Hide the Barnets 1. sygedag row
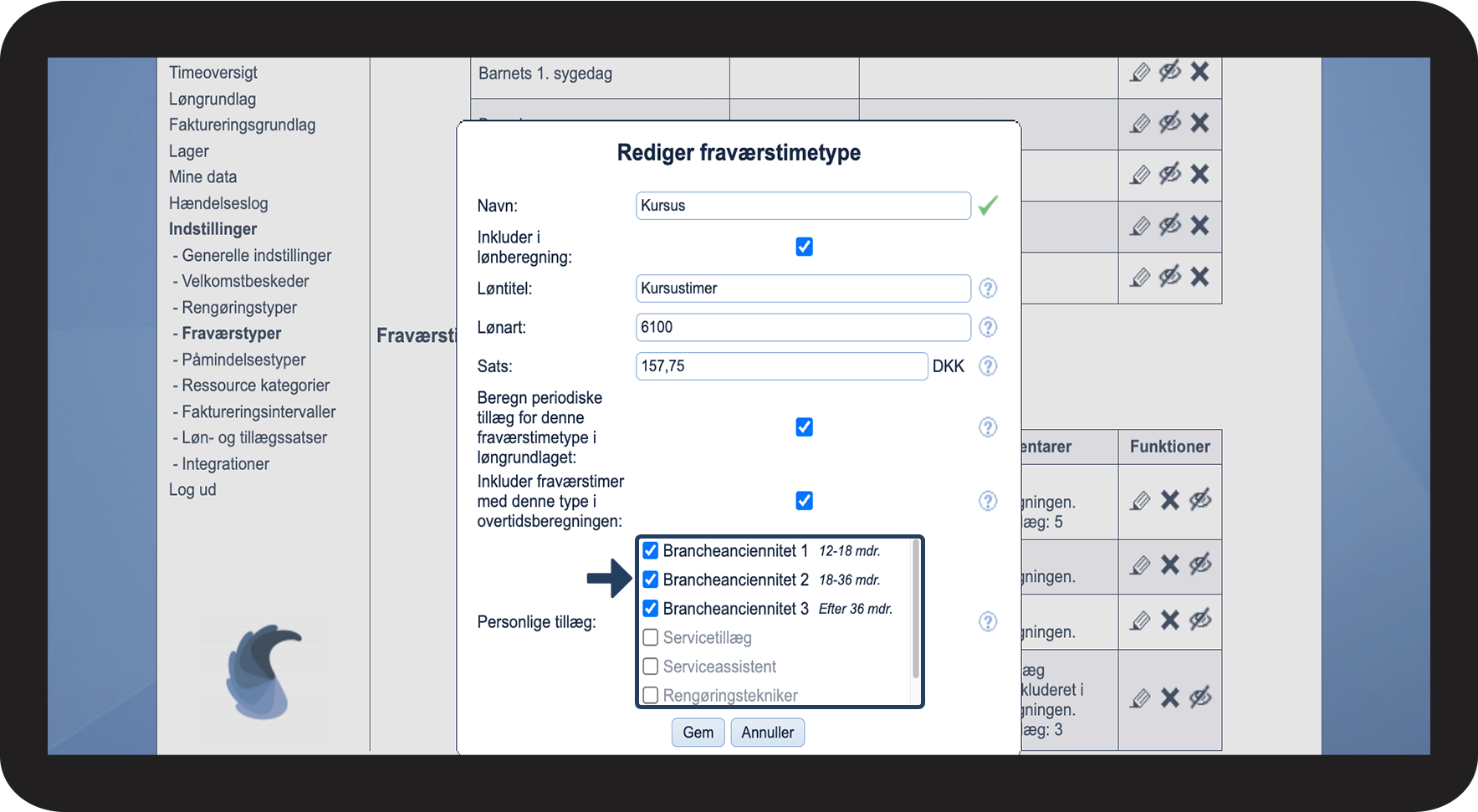 point(1169,72)
